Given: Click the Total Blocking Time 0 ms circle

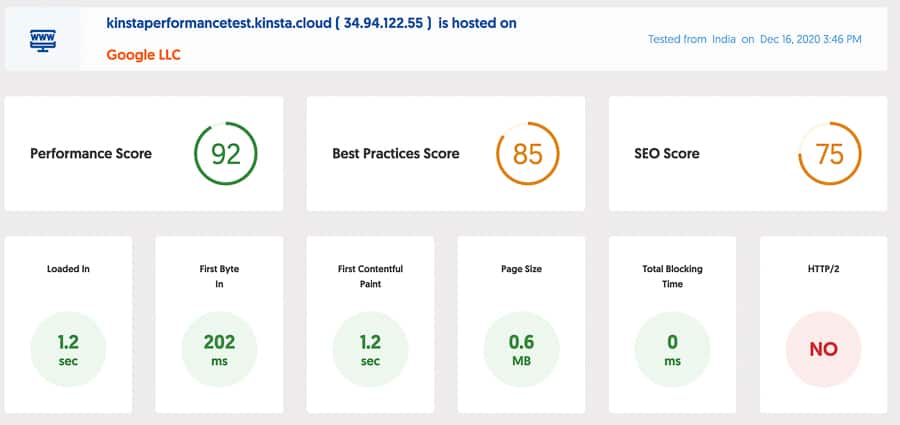Looking at the screenshot, I should point(672,349).
